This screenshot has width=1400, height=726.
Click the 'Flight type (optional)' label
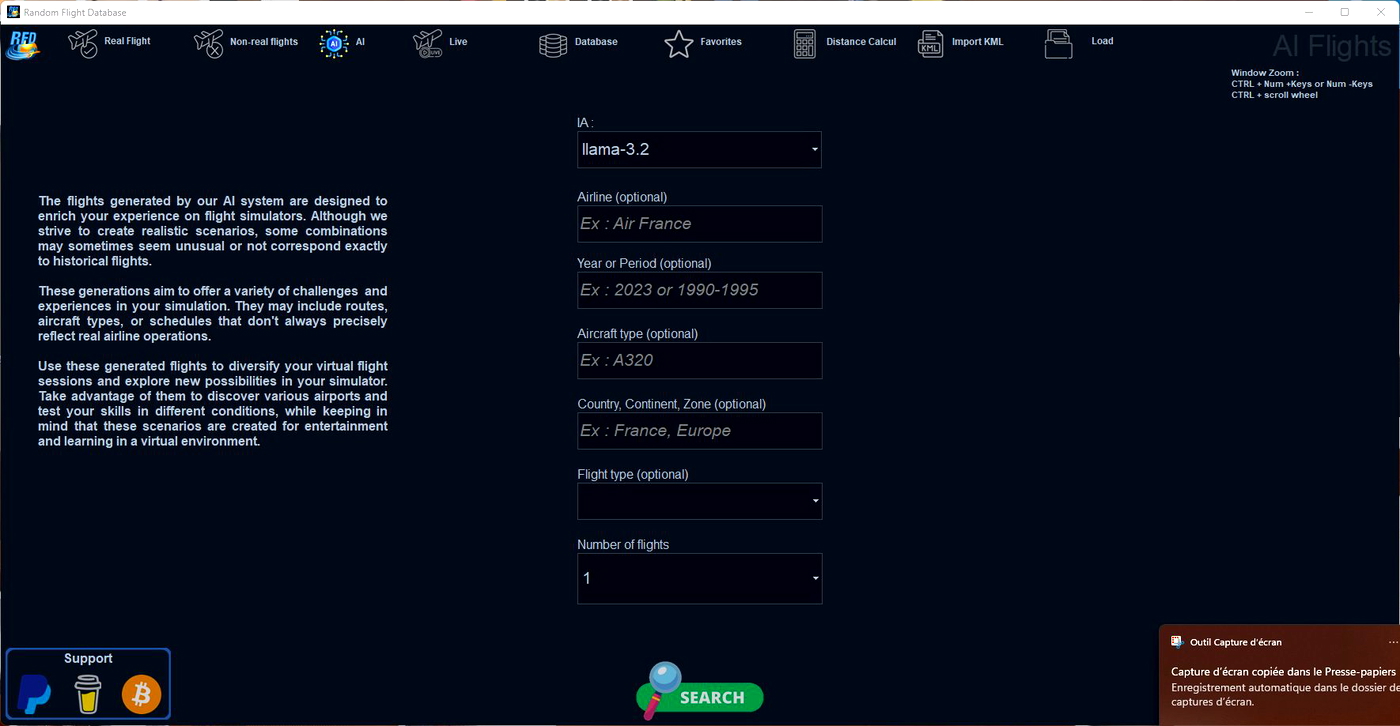pos(633,474)
